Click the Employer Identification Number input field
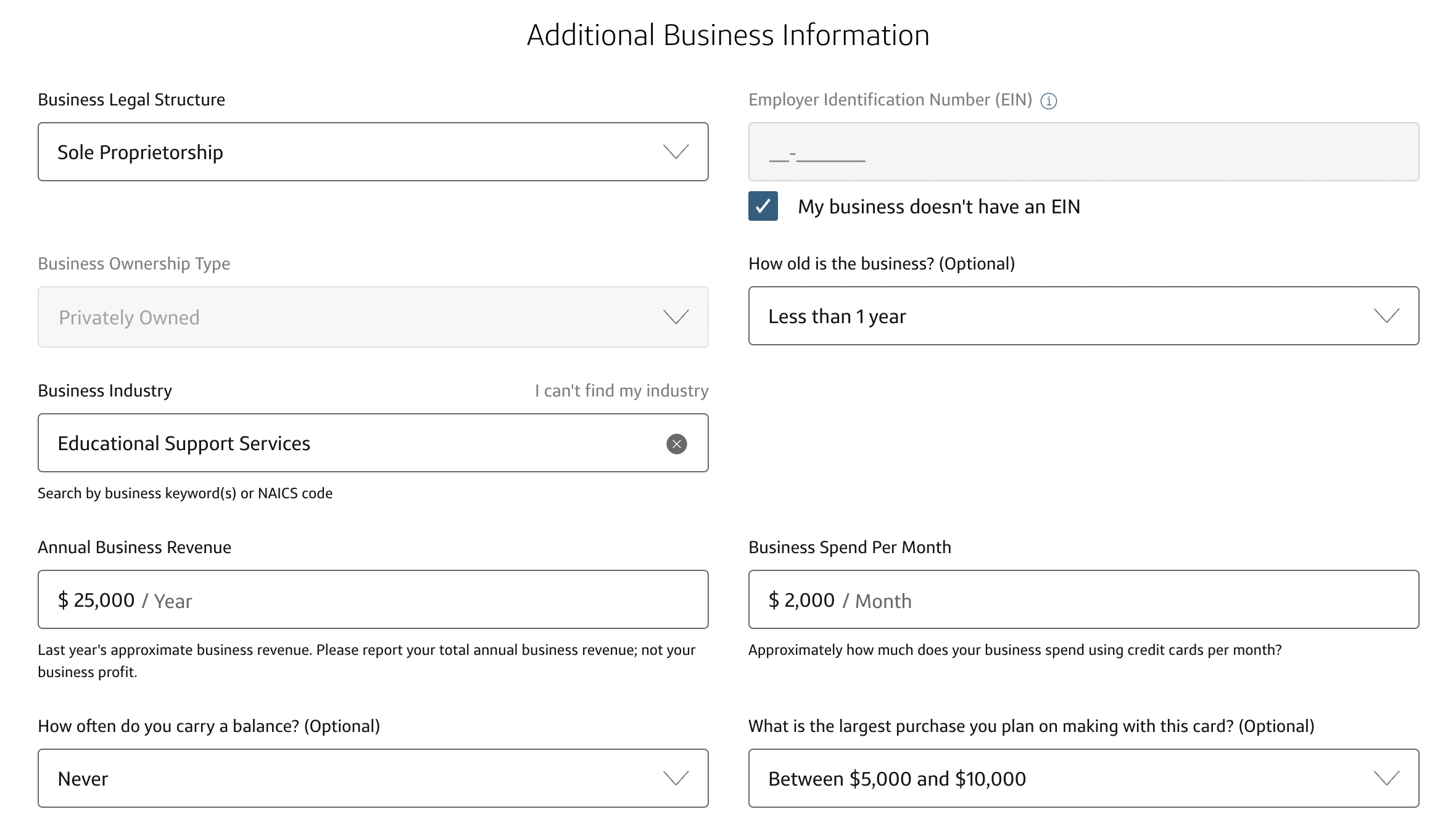This screenshot has width=1456, height=830. 1083,152
